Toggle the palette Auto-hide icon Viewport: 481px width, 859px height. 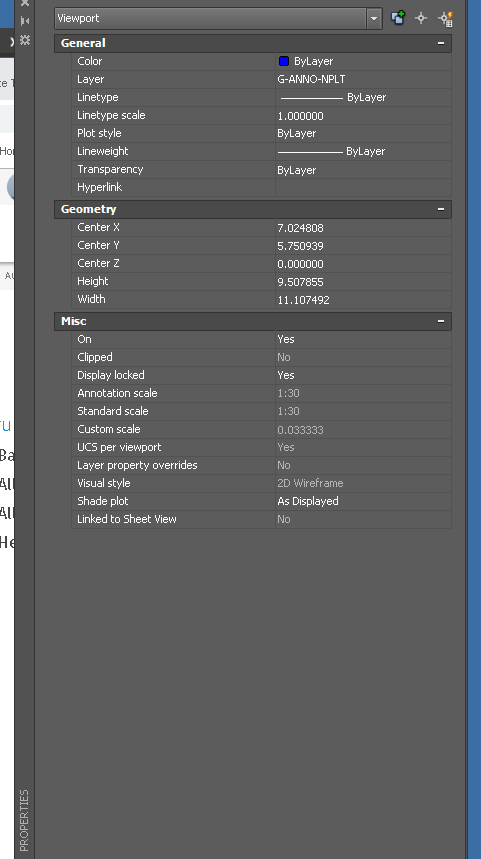click(x=25, y=21)
